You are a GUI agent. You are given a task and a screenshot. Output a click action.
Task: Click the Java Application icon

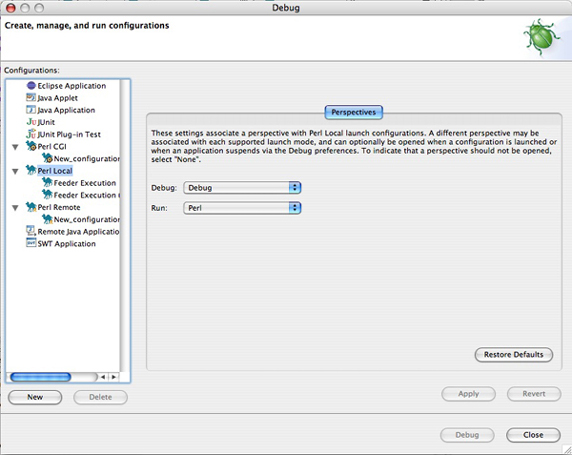coord(31,109)
